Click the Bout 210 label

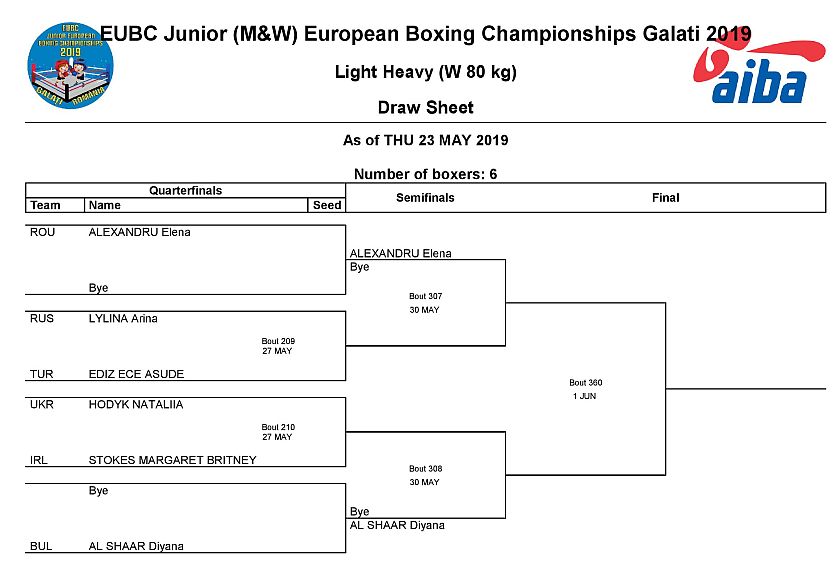coord(278,427)
